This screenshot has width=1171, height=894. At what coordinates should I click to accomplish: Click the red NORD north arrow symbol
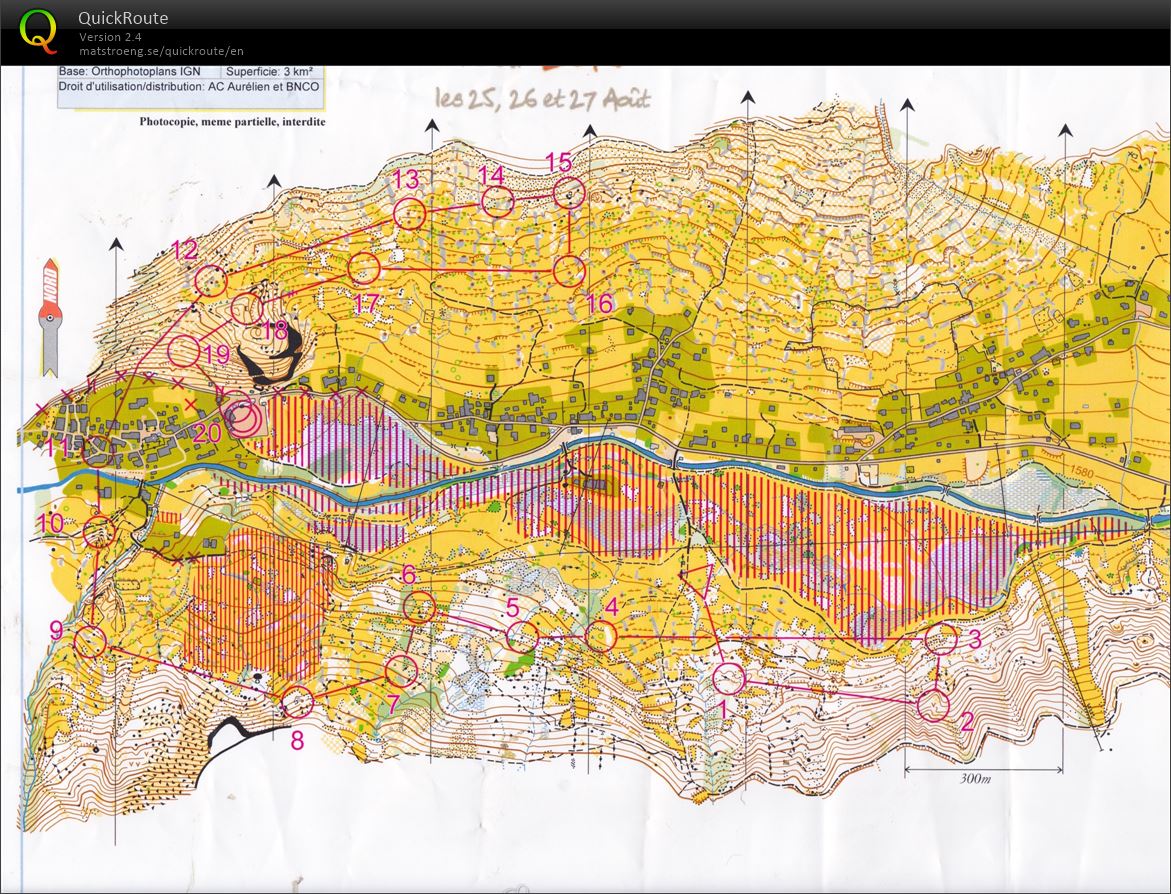tap(50, 317)
